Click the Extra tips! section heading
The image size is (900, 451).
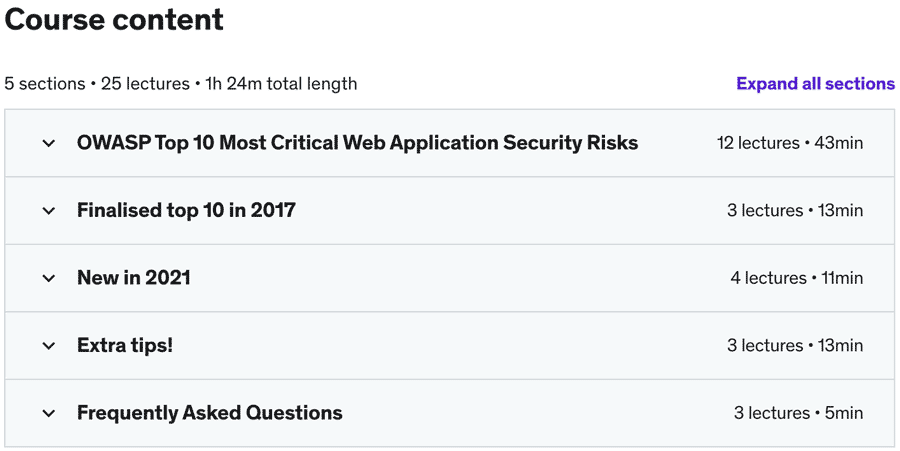click(x=125, y=346)
